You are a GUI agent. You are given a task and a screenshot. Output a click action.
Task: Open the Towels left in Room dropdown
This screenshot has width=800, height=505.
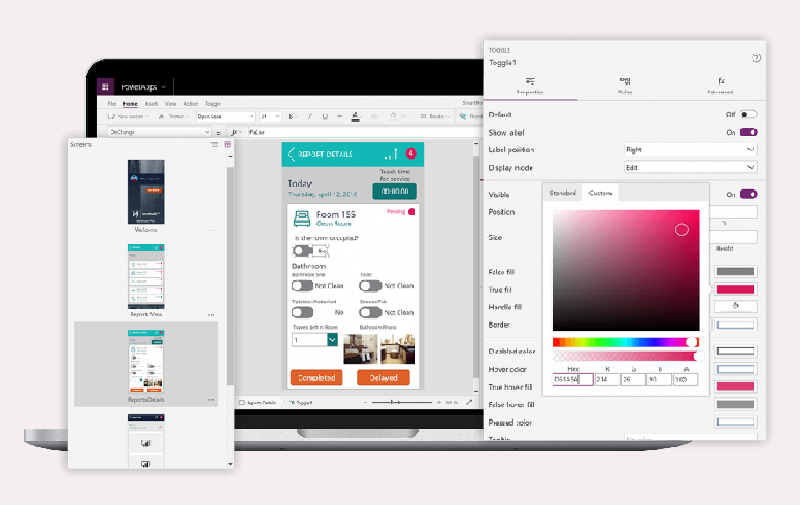click(x=315, y=340)
